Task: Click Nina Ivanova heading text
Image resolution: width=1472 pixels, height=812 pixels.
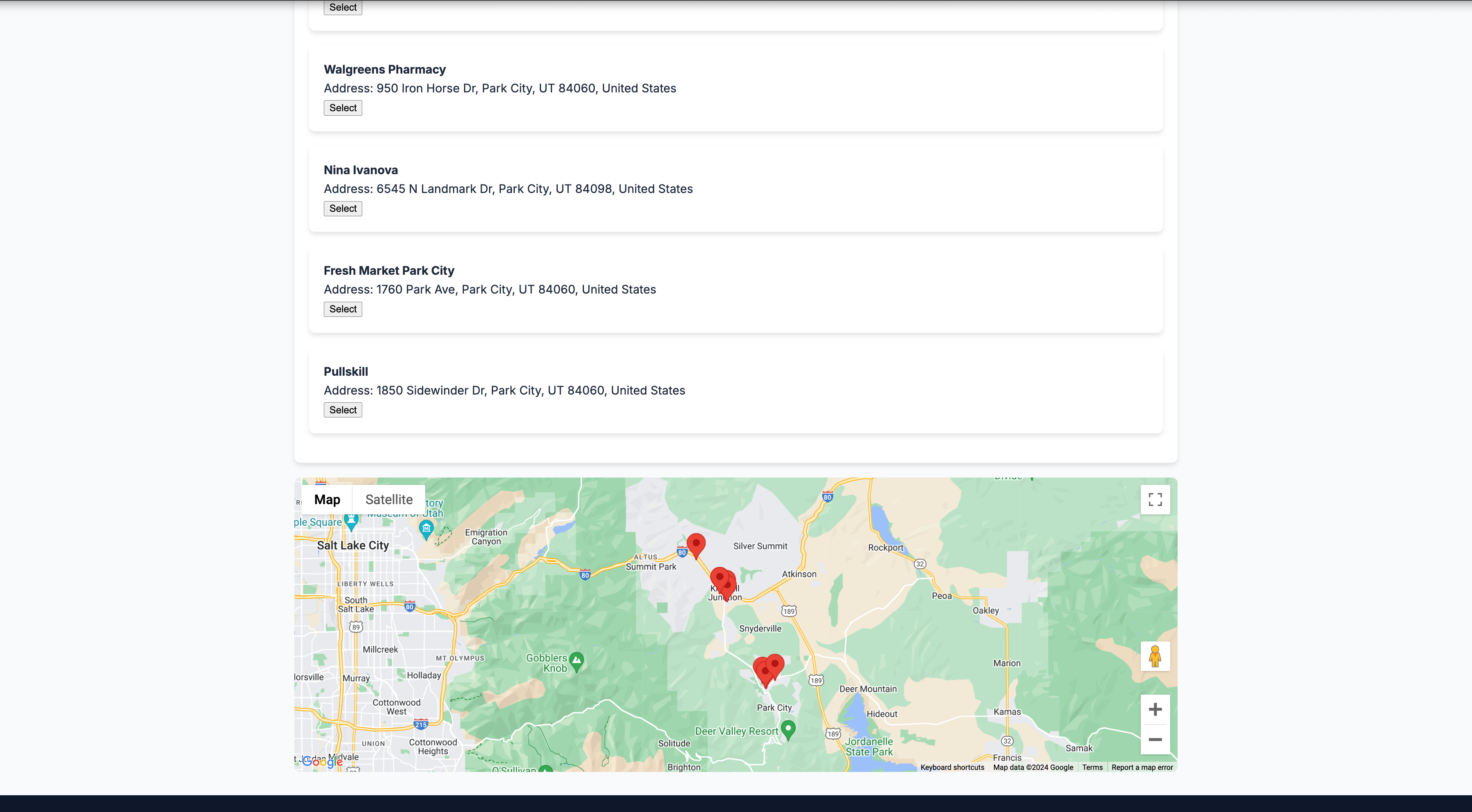Action: pyautogui.click(x=361, y=170)
